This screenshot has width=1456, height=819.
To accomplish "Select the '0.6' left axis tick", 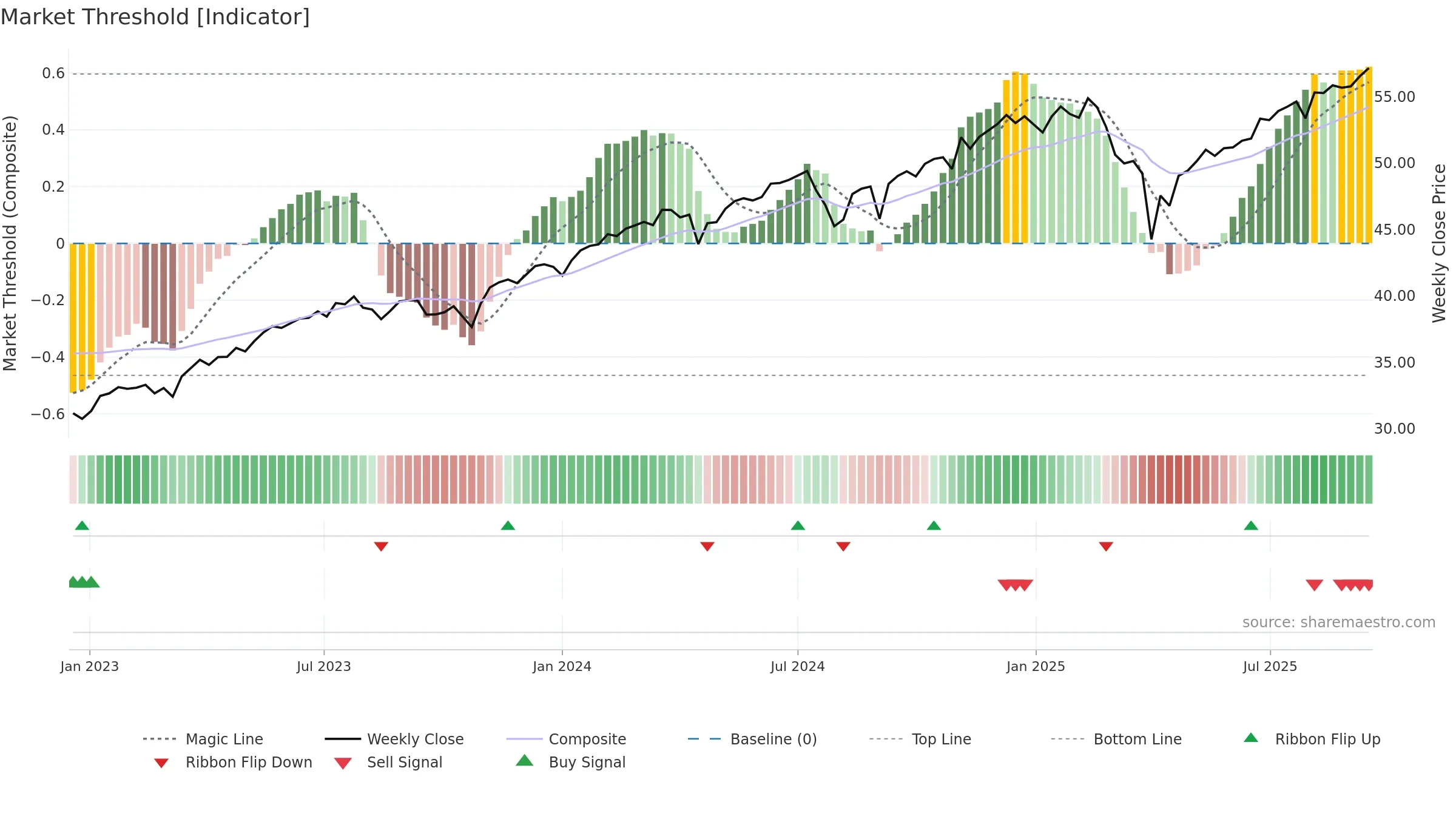I will click(x=53, y=73).
